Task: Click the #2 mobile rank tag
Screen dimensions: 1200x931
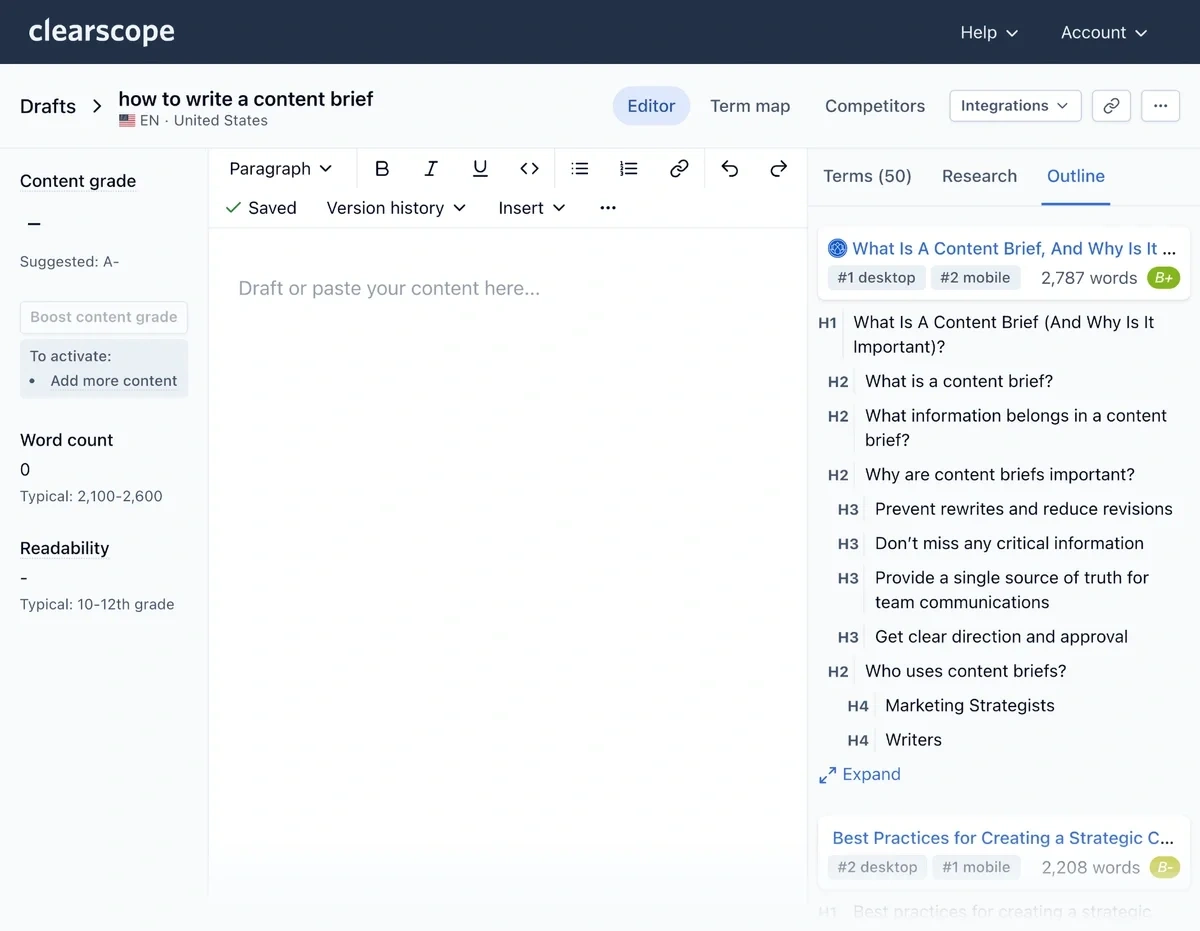Action: 976,278
